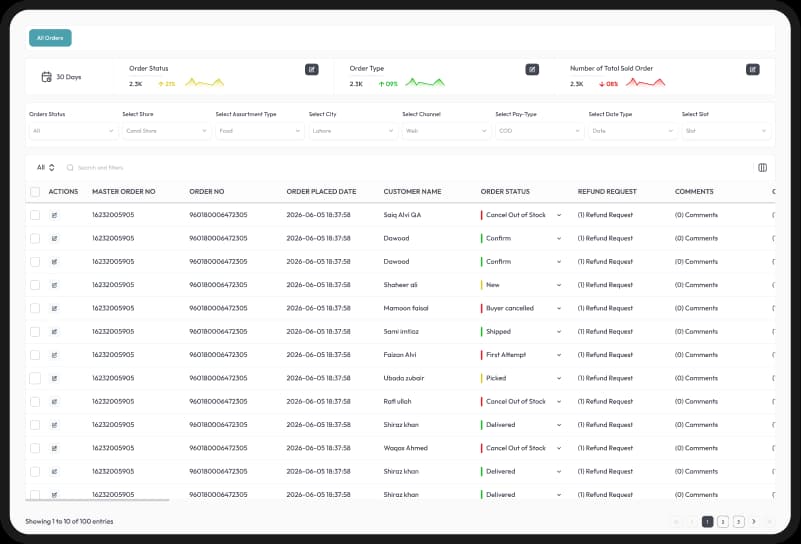The height and width of the screenshot is (544, 801).
Task: Open Comments for Waqas Ahmed
Action: 696,448
